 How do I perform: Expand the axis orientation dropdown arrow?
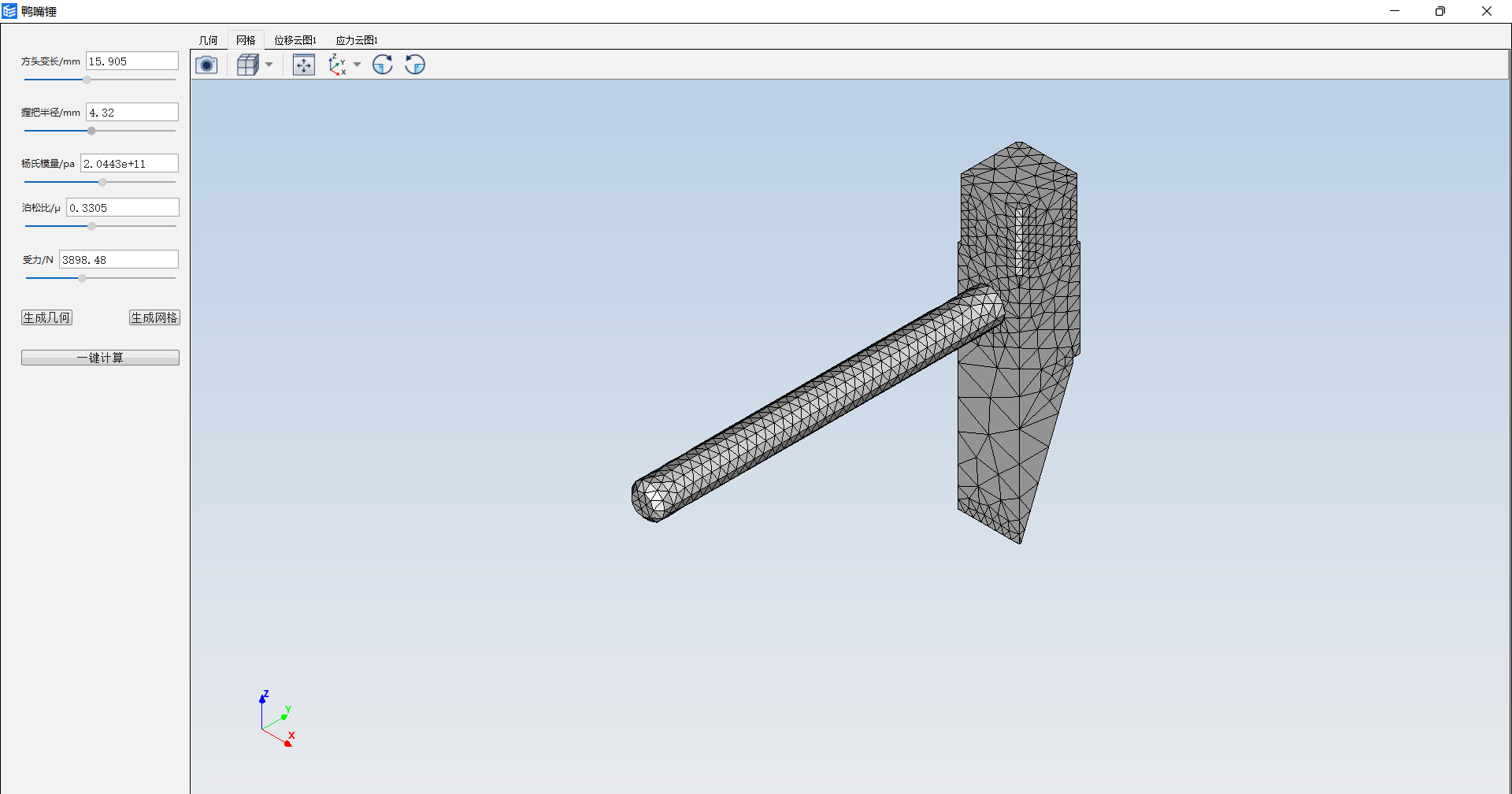coord(358,65)
